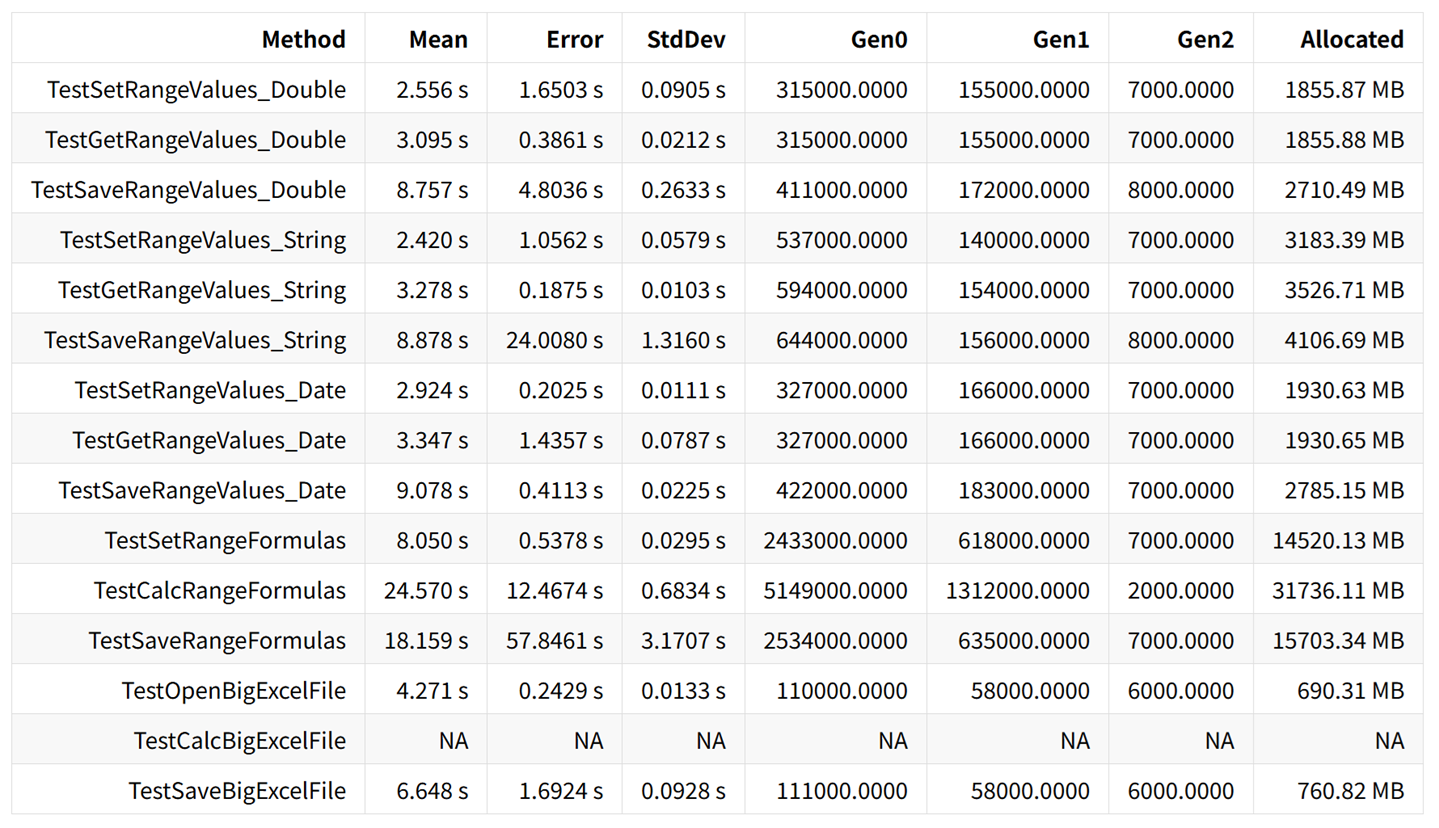Select the StdDev column header
The height and width of the screenshot is (828, 1439).
pos(684,39)
